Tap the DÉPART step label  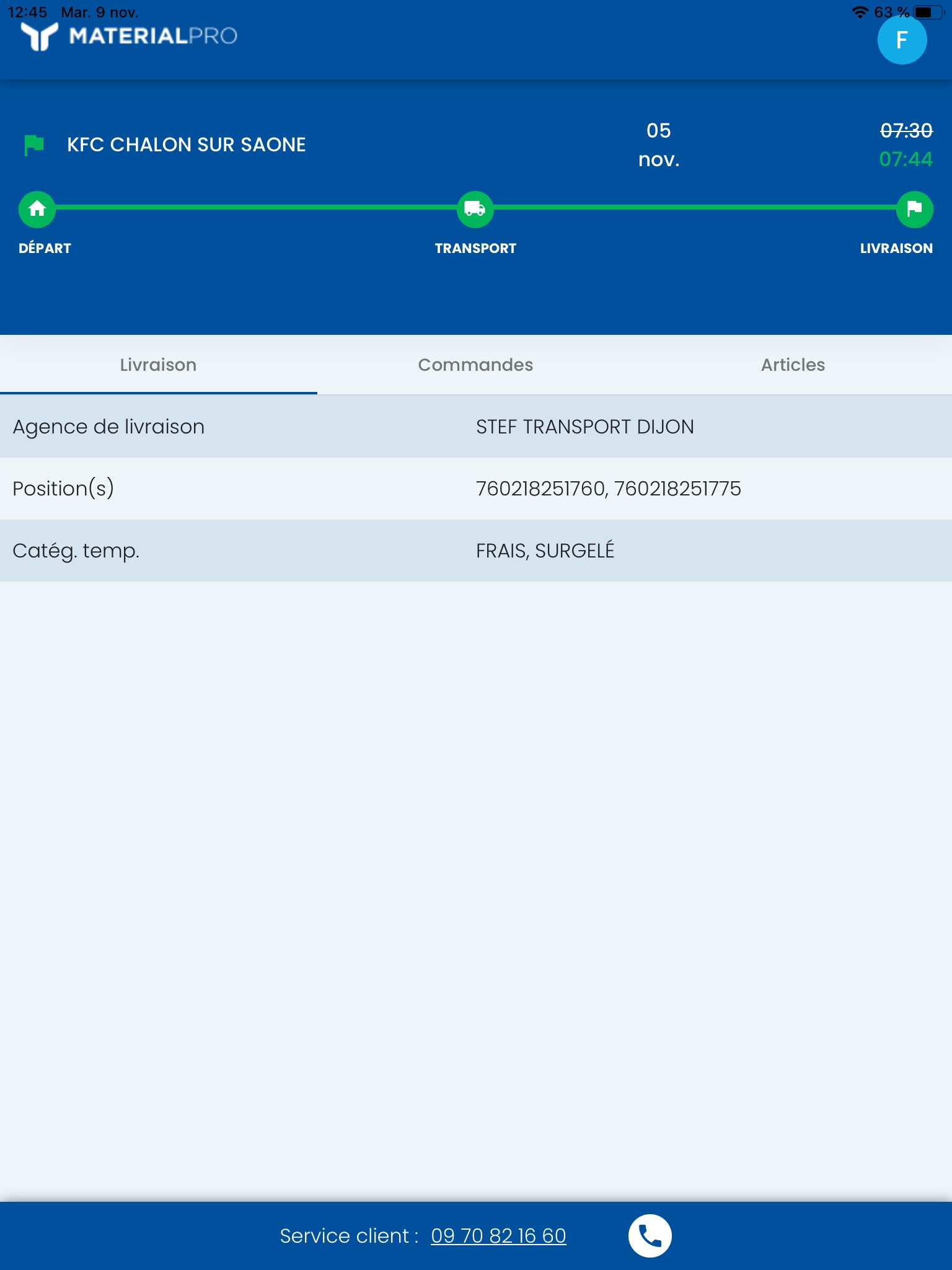(45, 248)
